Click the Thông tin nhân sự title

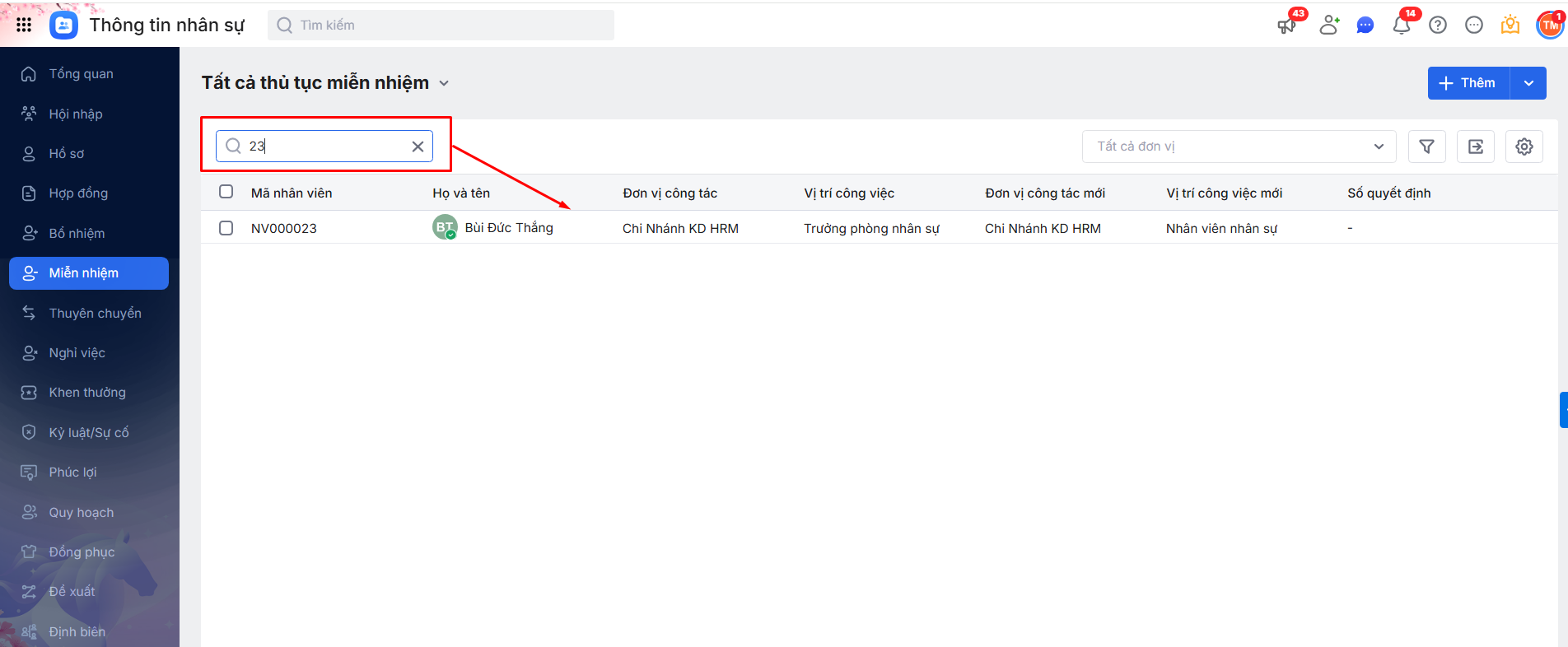click(167, 26)
